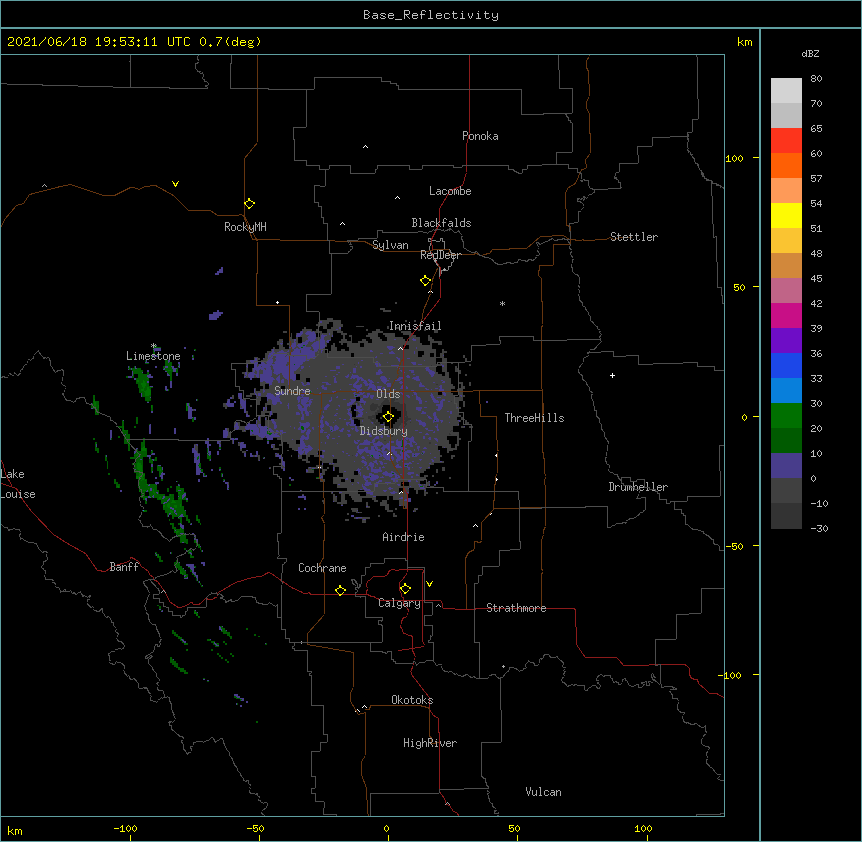Click the yellow v marker northwest of RockyMH

coord(175,184)
